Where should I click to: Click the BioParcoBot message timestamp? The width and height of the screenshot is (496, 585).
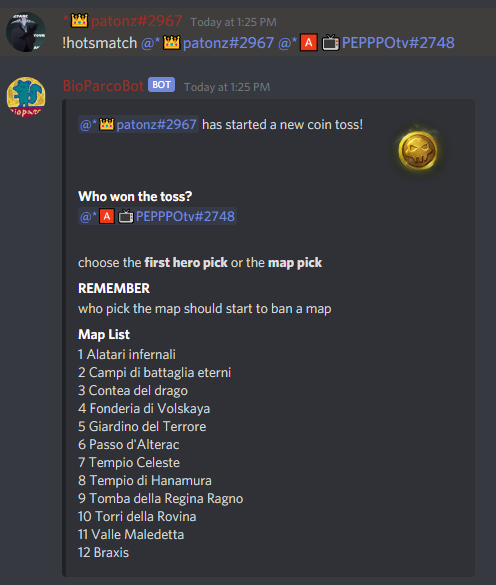point(227,87)
